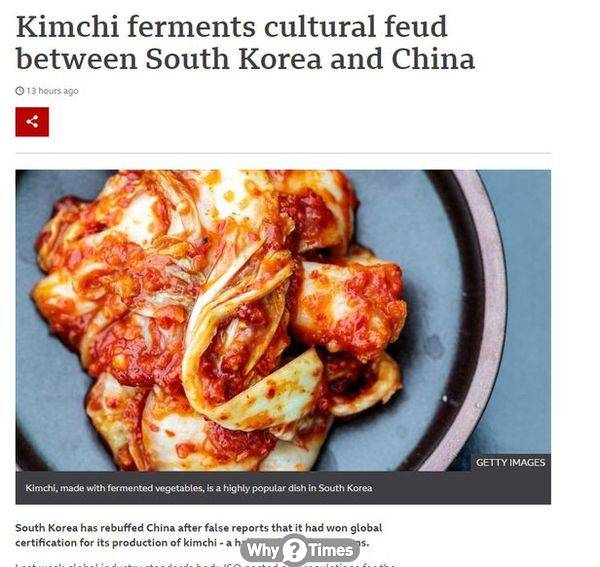Image resolution: width=600 pixels, height=567 pixels.
Task: Click the bold intro paragraph starting 'South Korea has rebuffed'
Action: tap(199, 535)
